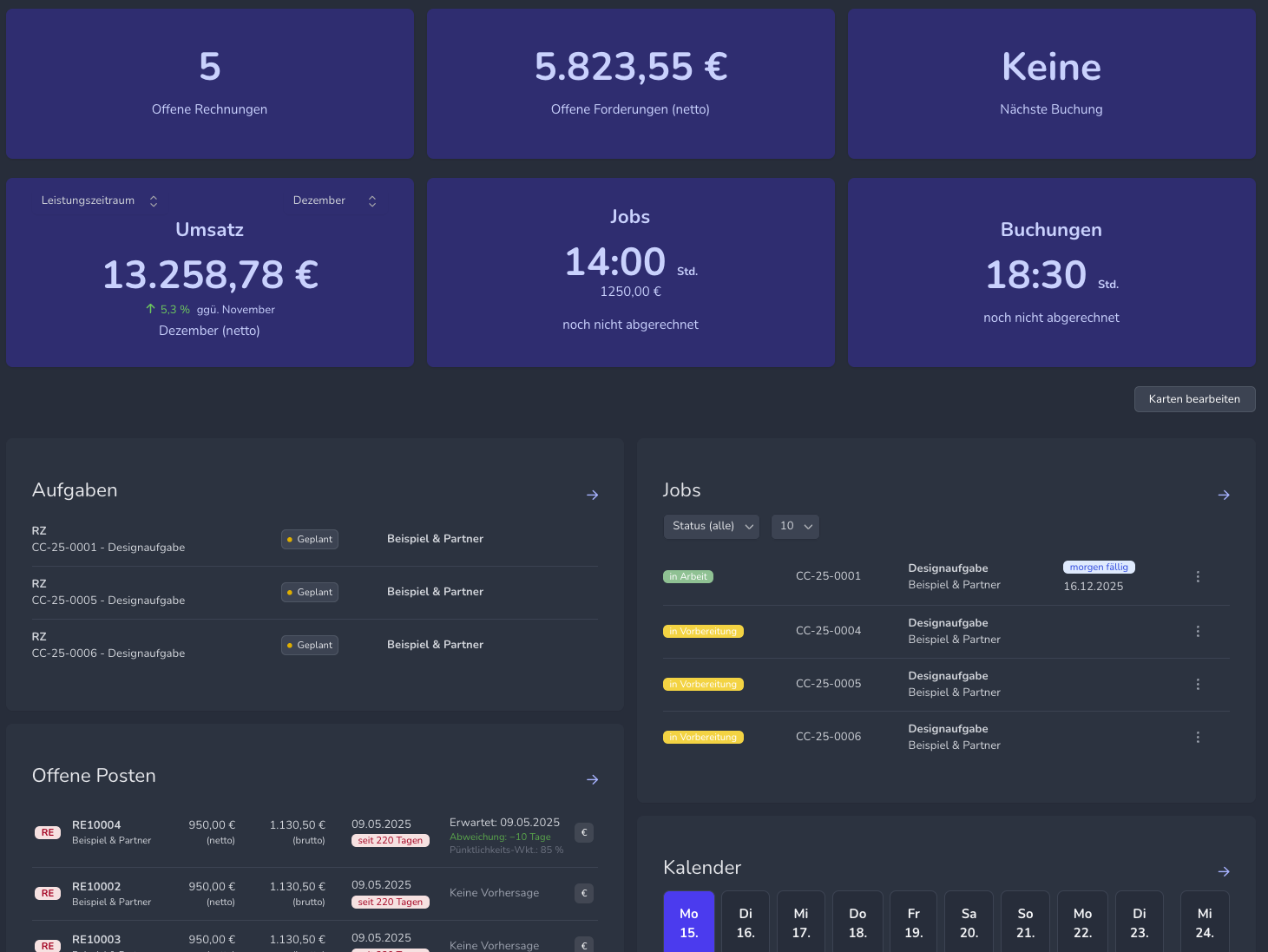Open options menu for job CC-25-0006
The height and width of the screenshot is (952, 1268).
point(1198,737)
